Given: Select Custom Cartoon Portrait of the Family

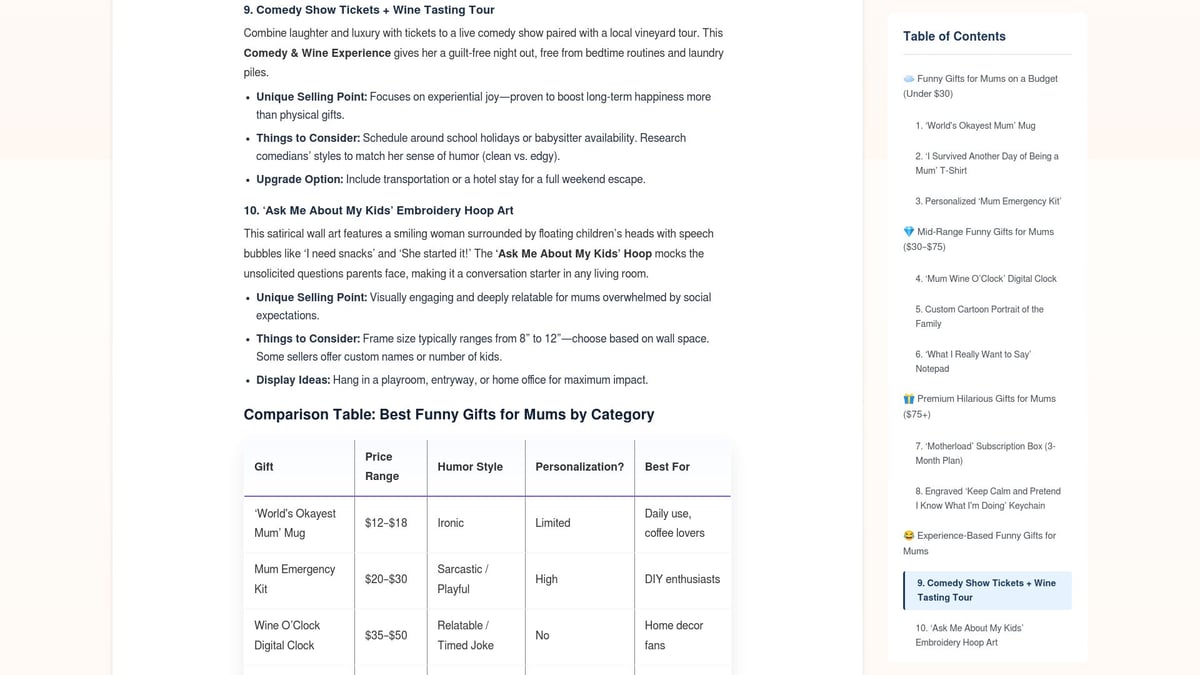Looking at the screenshot, I should [980, 316].
